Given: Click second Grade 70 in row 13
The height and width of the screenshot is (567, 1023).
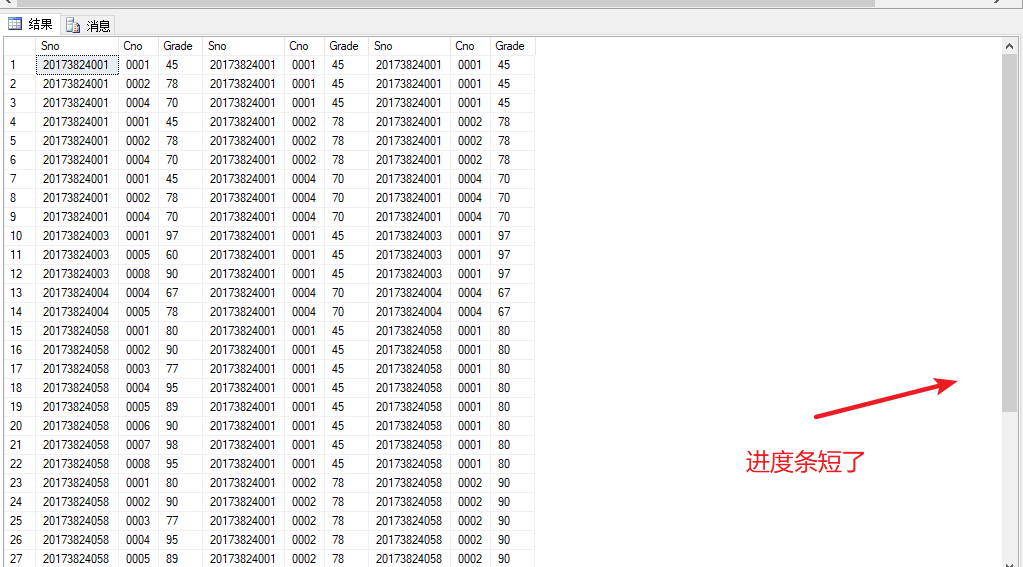Looking at the screenshot, I should (346, 292).
